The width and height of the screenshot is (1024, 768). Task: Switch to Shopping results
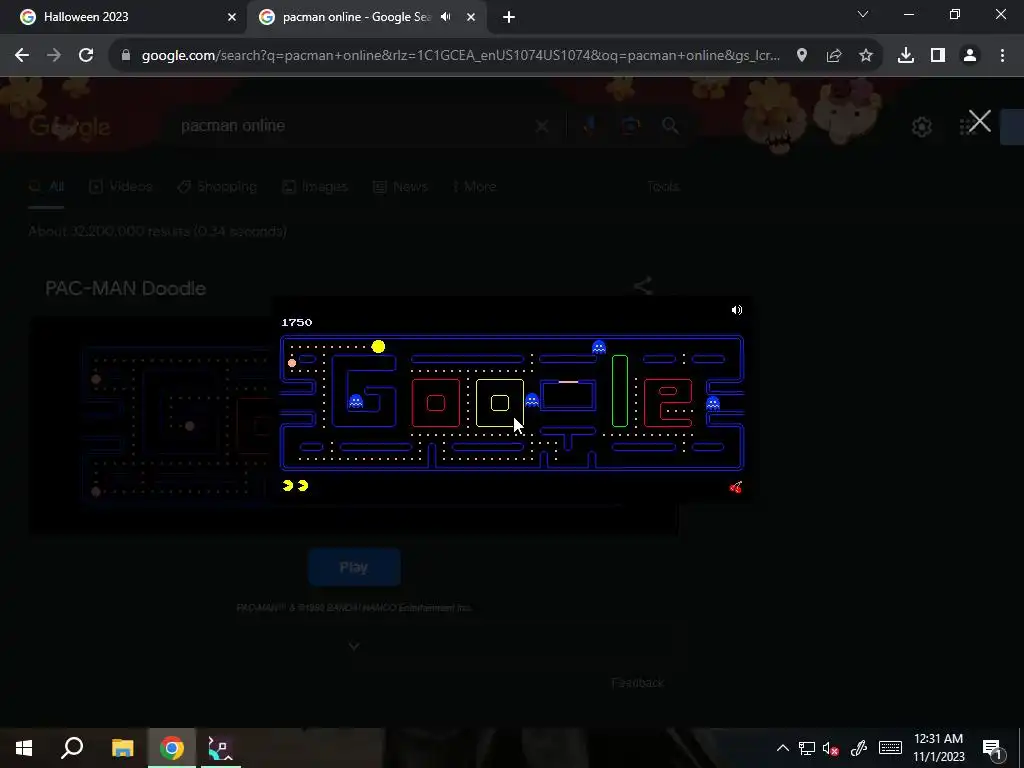coord(217,187)
